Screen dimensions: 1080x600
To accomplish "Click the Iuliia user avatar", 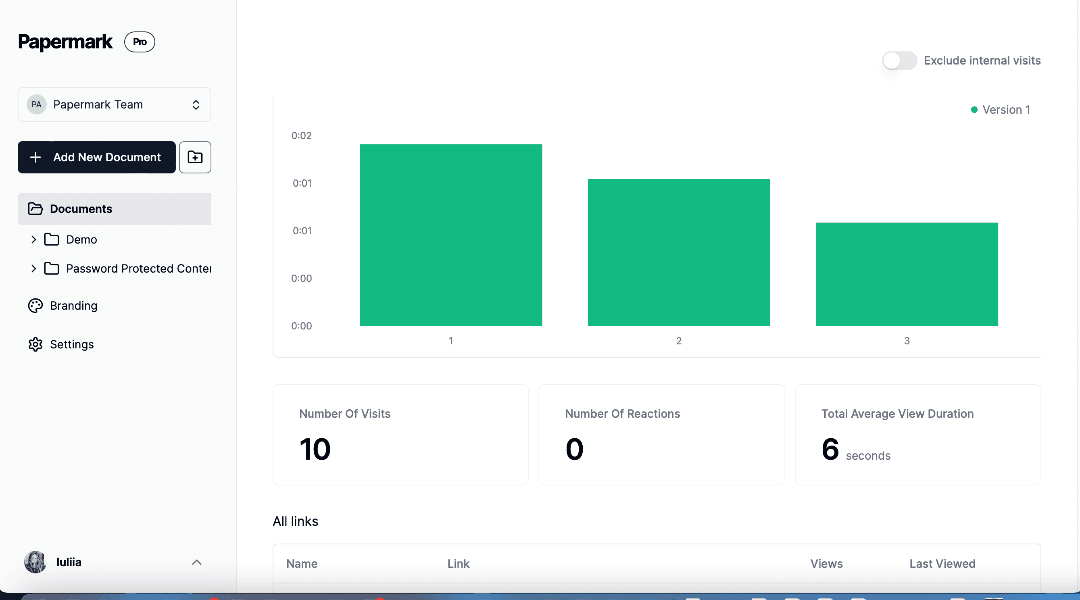I will (x=35, y=562).
